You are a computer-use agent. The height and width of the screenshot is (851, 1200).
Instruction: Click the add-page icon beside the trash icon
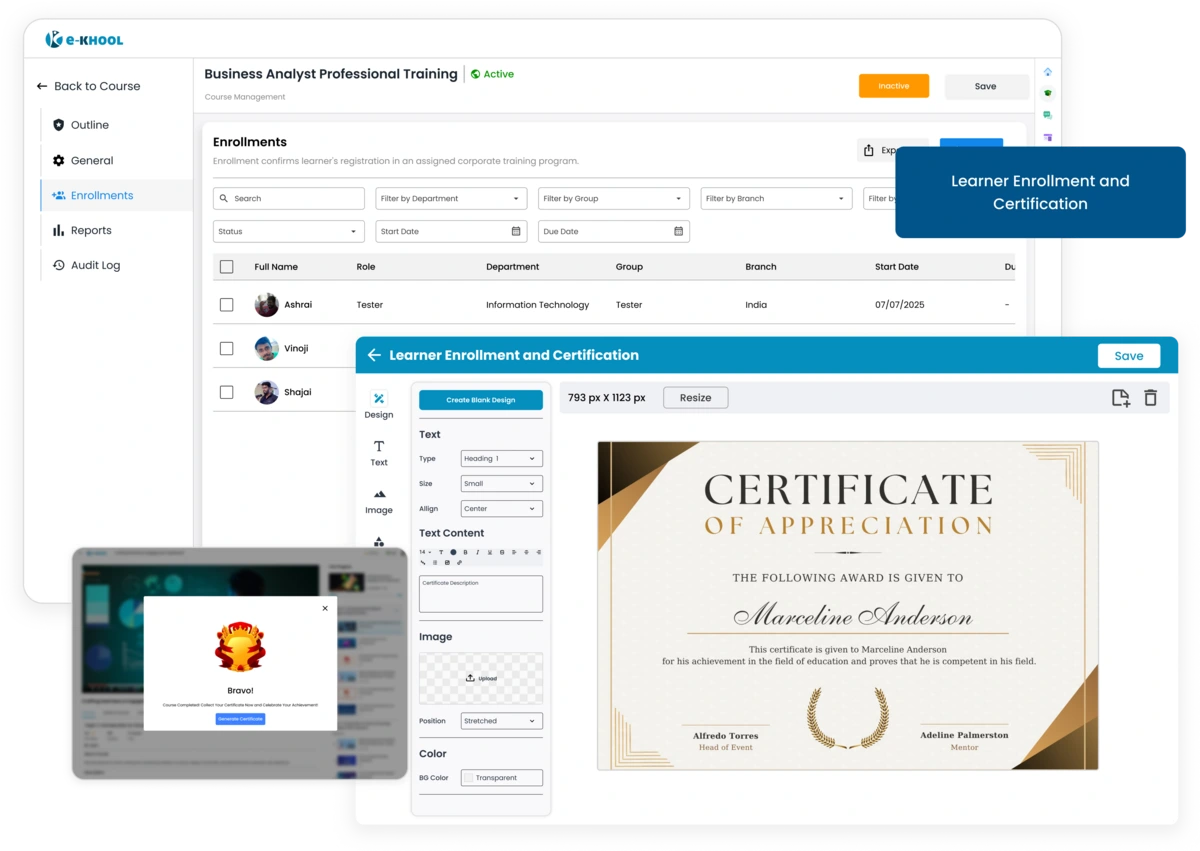click(1119, 397)
